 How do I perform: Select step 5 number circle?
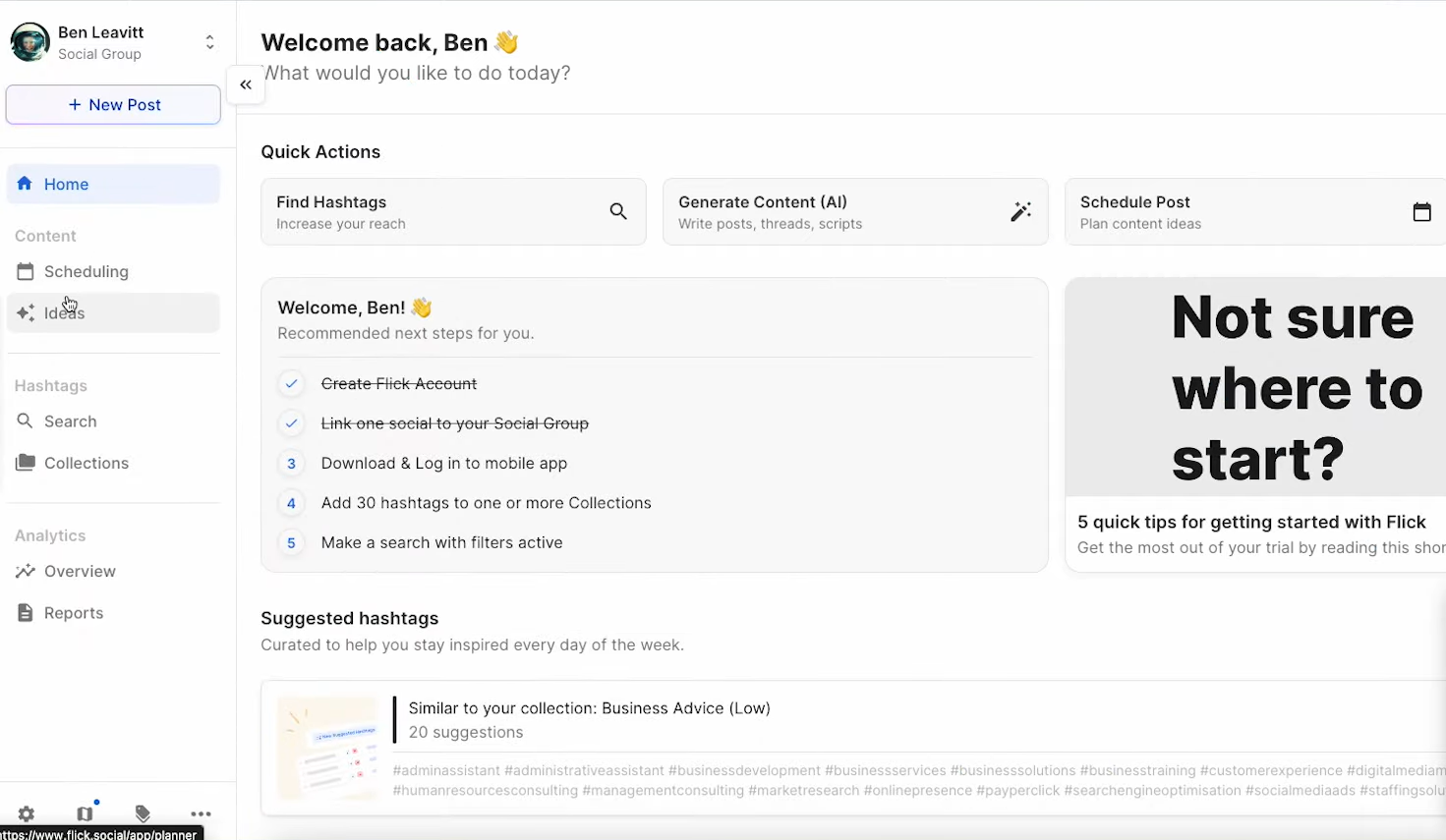click(x=291, y=542)
